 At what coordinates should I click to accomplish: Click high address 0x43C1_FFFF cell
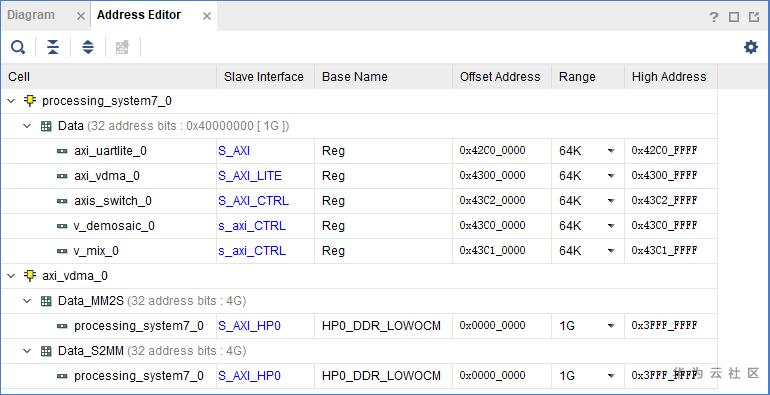(x=664, y=251)
